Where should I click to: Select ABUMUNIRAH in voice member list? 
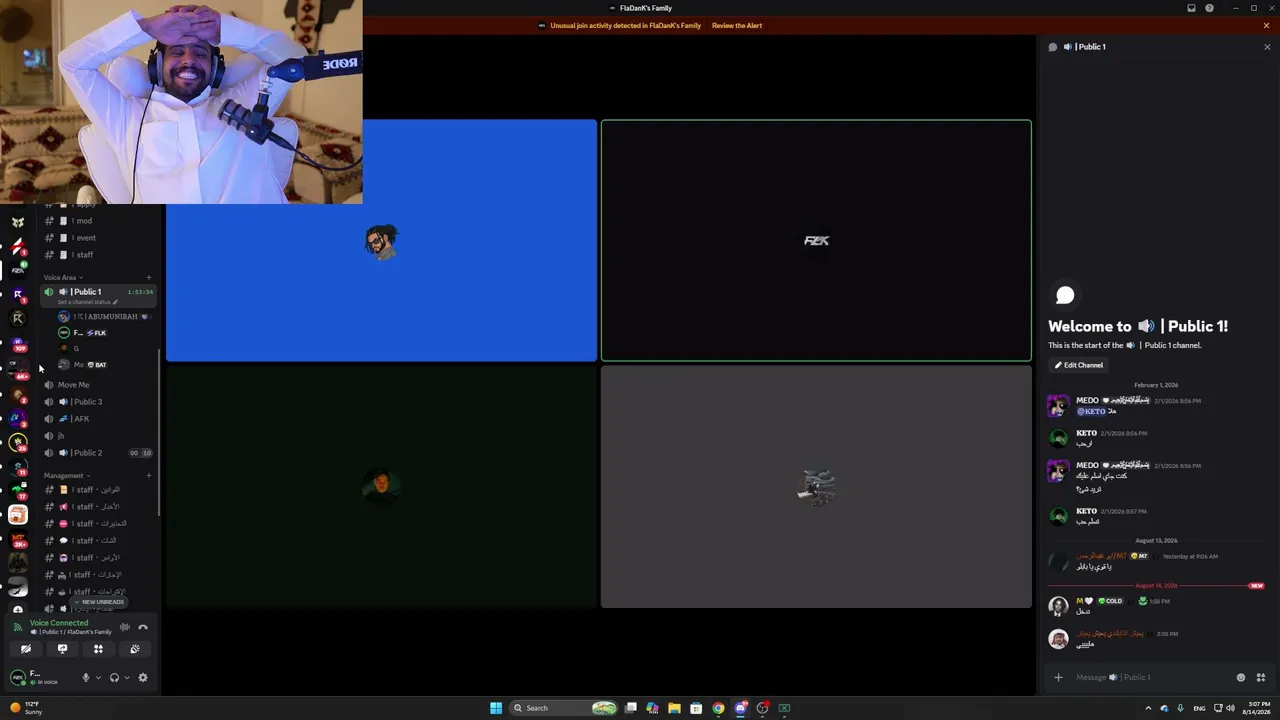pos(105,316)
